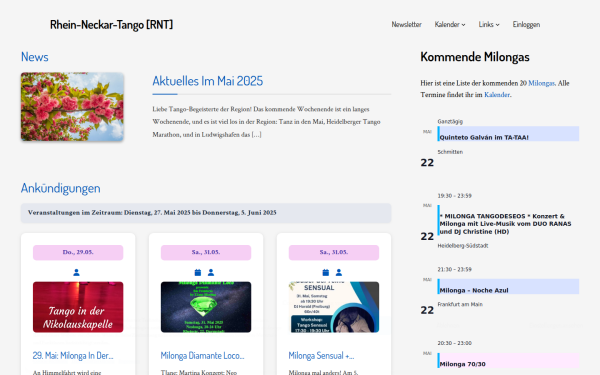Click the person icon on Milonga Sensual card

(339, 272)
